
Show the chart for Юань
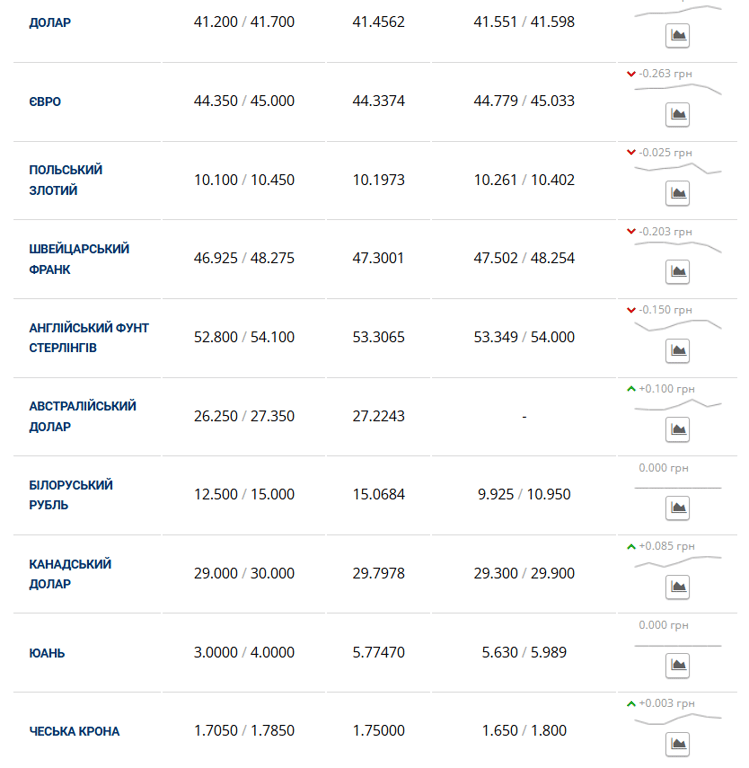(x=678, y=666)
